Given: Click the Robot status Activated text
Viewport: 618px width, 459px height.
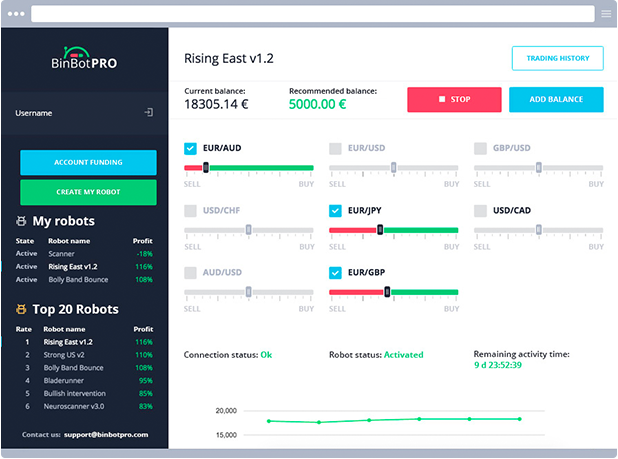Looking at the screenshot, I should coord(404,355).
